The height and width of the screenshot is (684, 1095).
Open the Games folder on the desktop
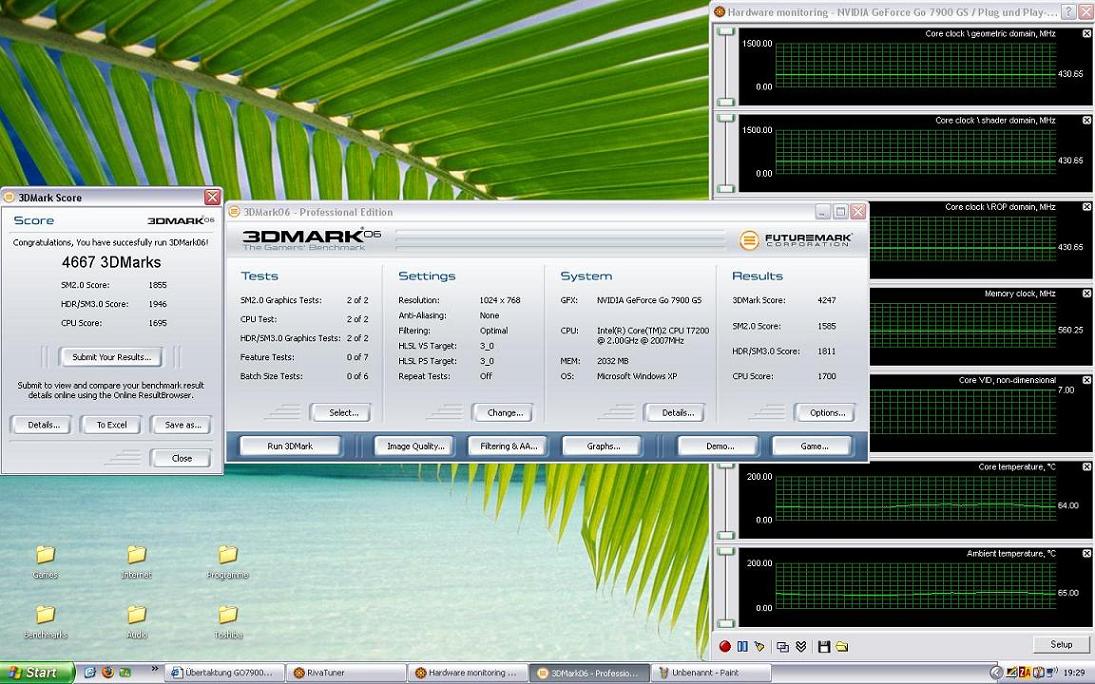point(45,562)
